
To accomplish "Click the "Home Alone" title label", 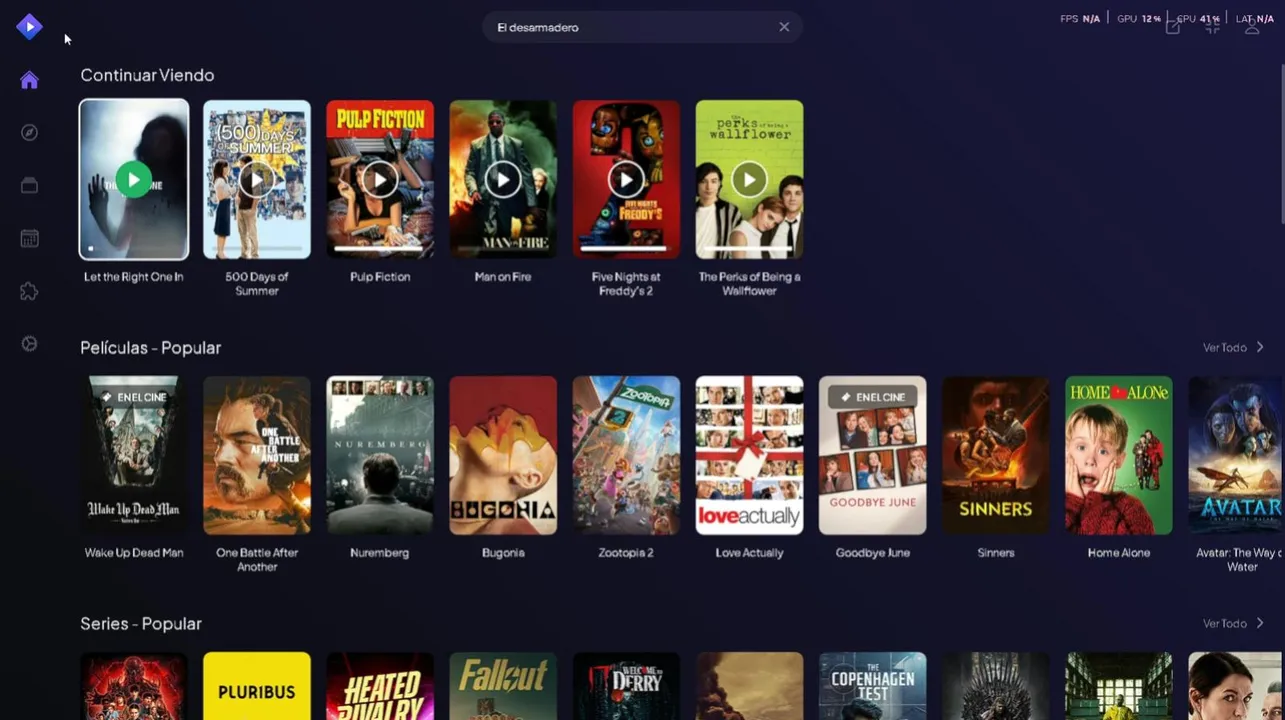I will [x=1118, y=553].
